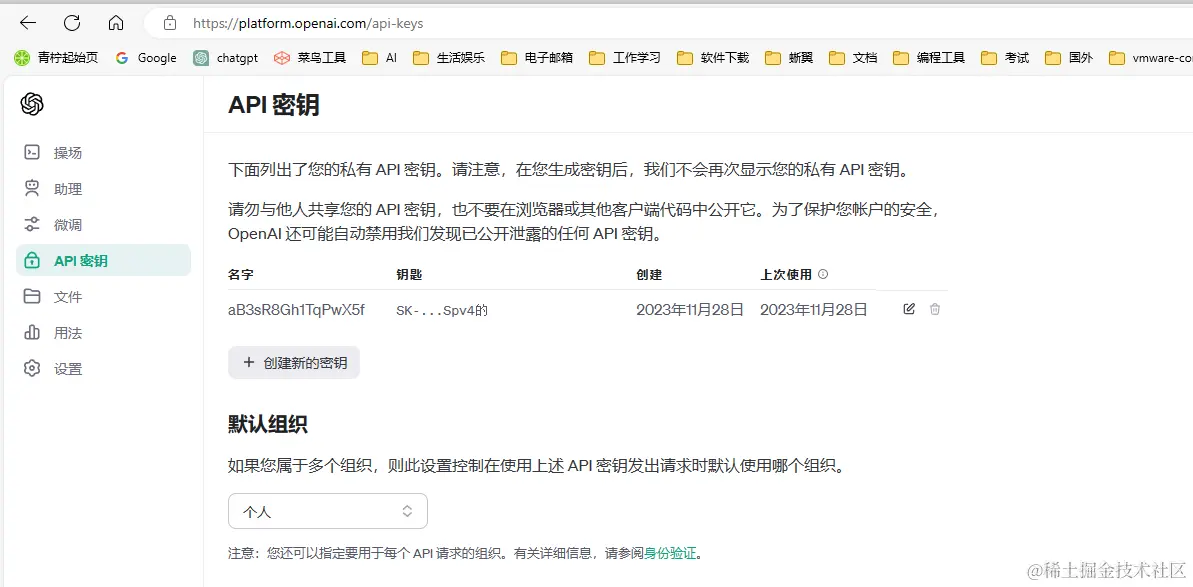The image size is (1193, 587).
Task: Delete the API key using the trash icon
Action: (935, 309)
